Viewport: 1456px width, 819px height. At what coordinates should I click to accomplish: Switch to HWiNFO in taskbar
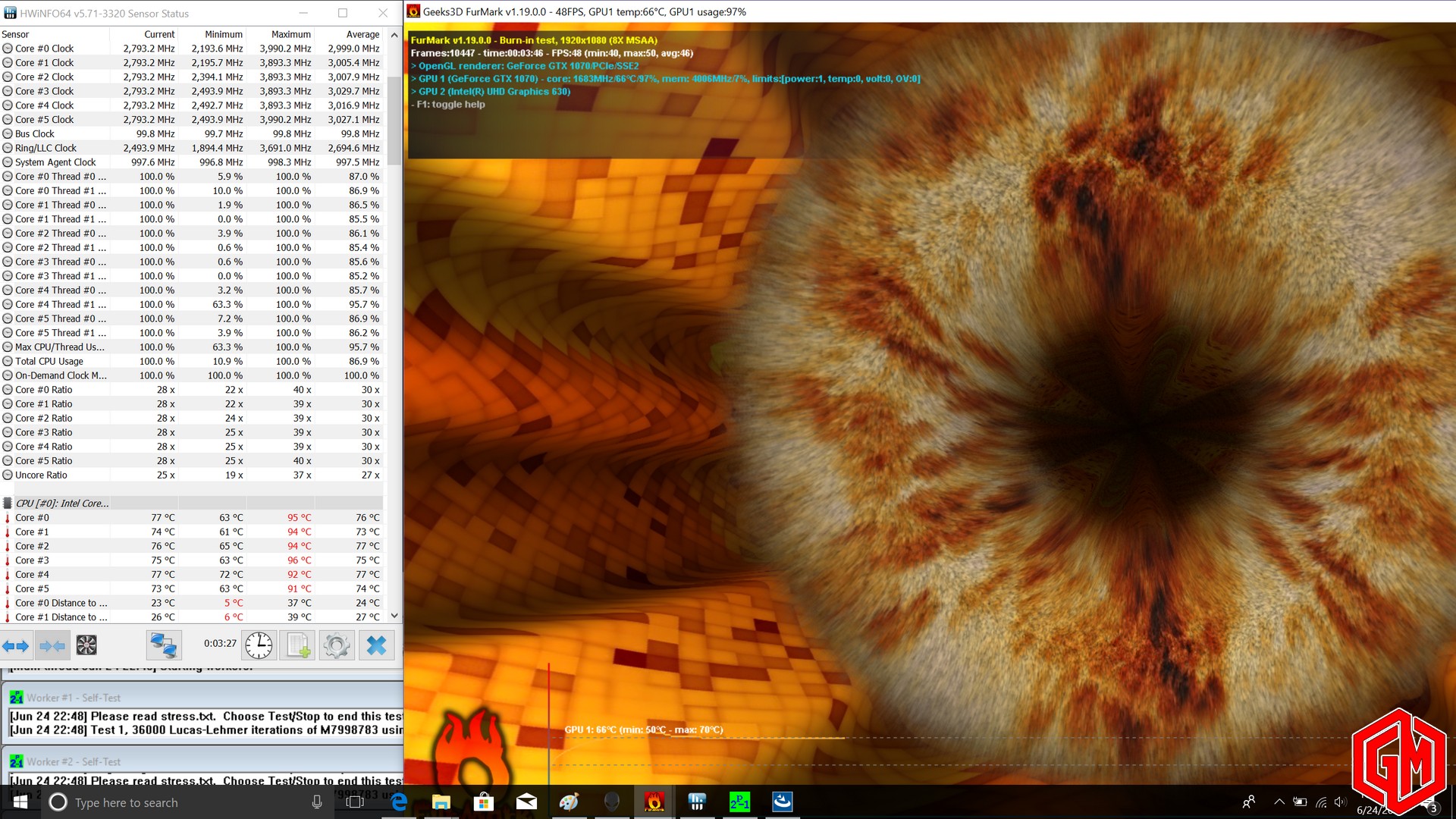tap(697, 802)
